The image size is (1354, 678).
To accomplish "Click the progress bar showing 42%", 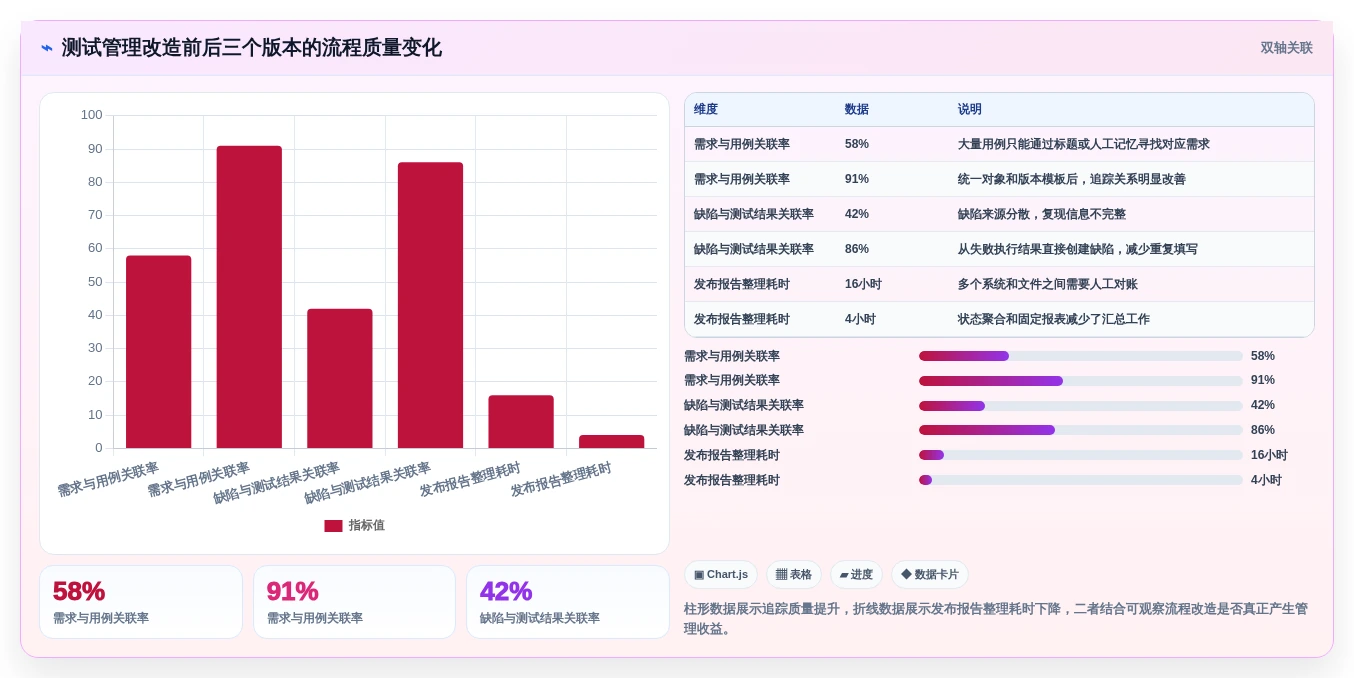I will pyautogui.click(x=1081, y=406).
